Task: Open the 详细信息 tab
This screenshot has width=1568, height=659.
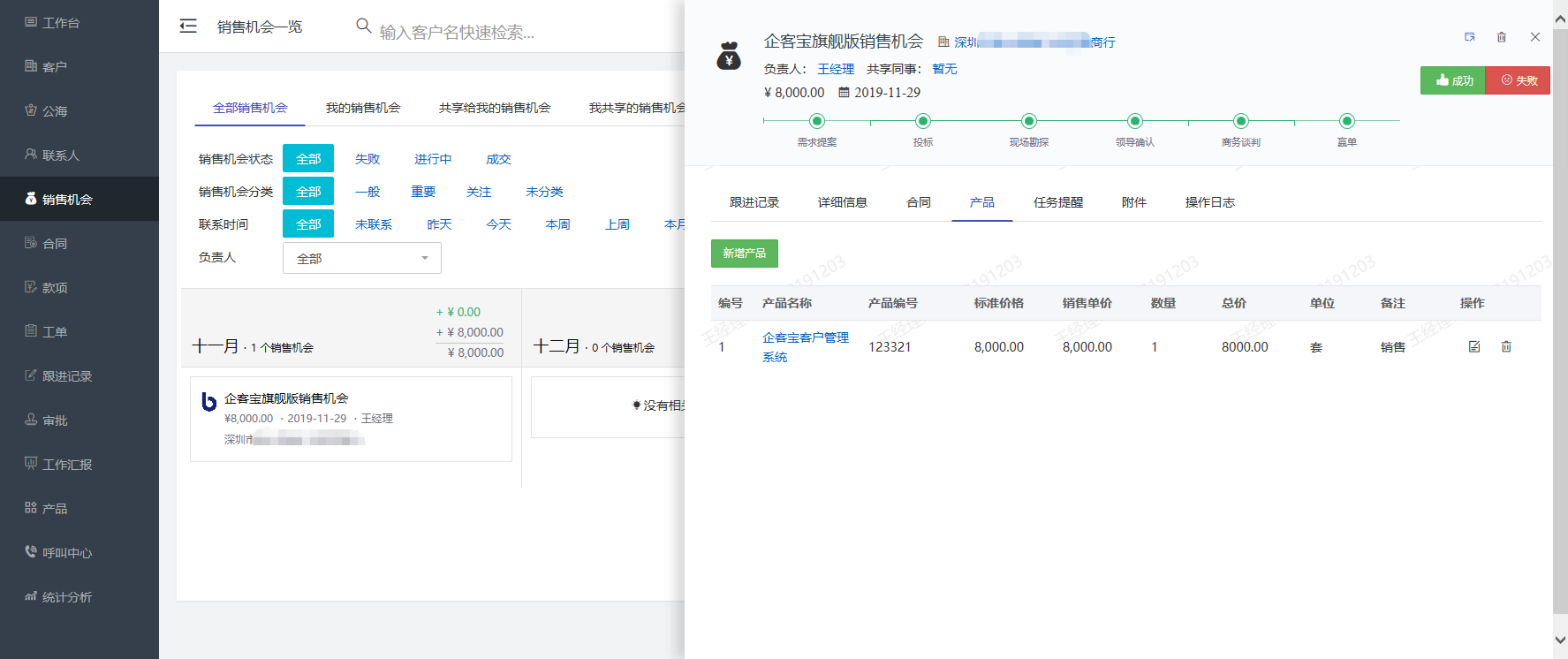Action: 843,202
